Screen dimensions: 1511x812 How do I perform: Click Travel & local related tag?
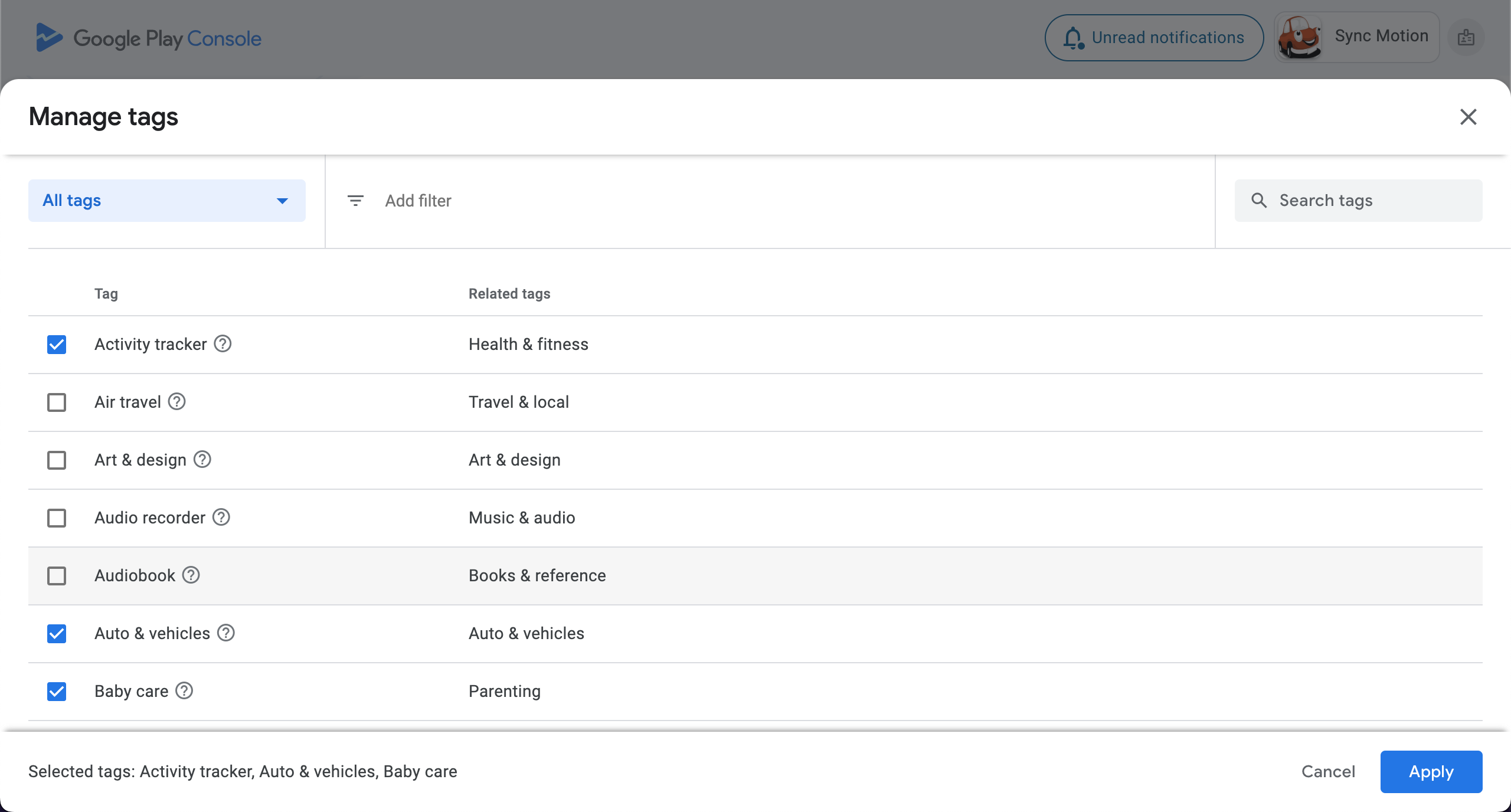tap(519, 402)
